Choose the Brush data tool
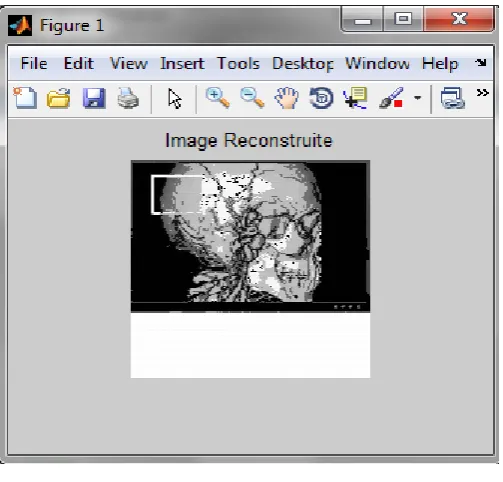The width and height of the screenshot is (503, 482). 391,98
